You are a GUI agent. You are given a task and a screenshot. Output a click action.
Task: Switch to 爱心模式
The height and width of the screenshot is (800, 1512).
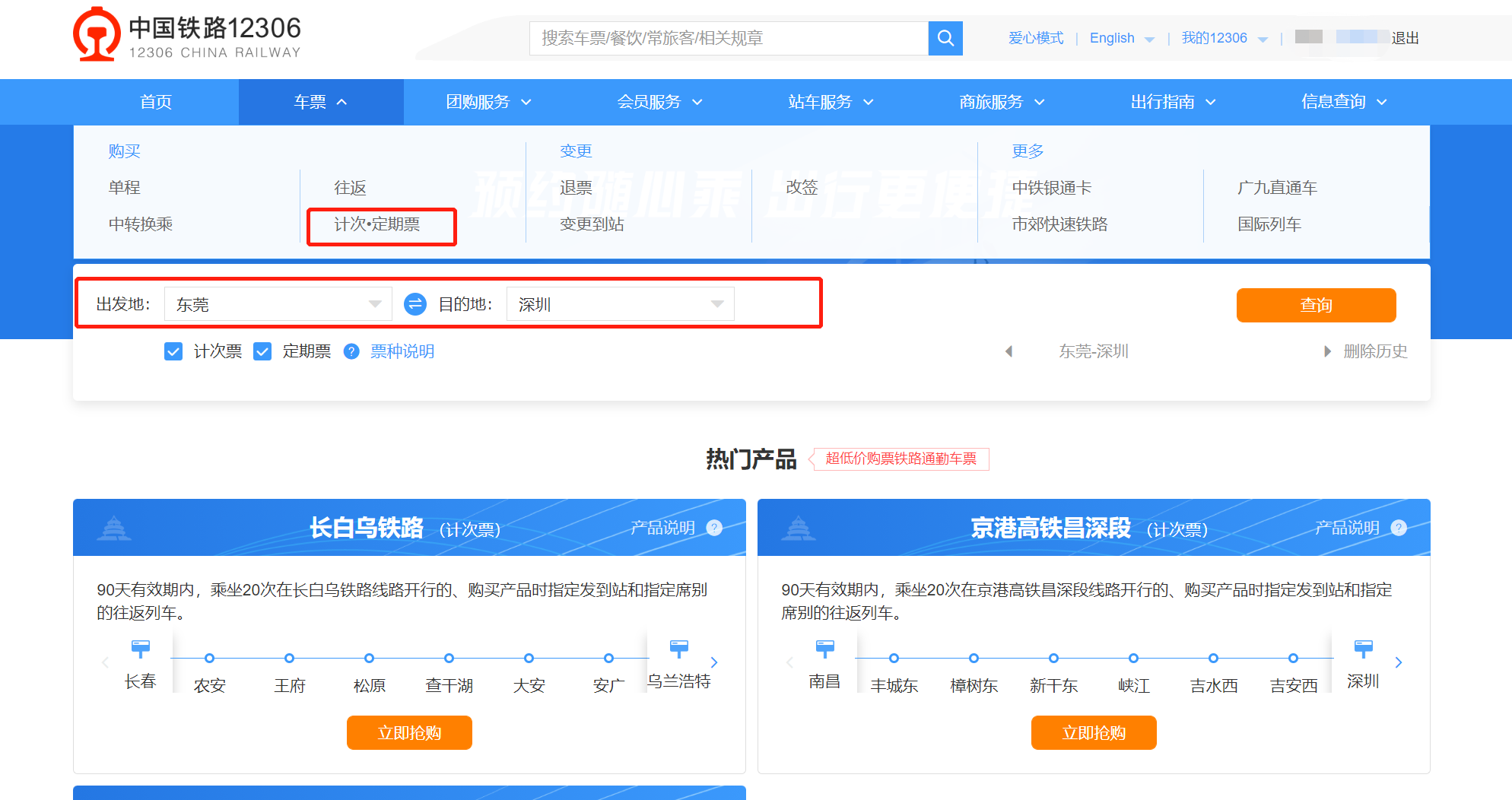point(1036,38)
